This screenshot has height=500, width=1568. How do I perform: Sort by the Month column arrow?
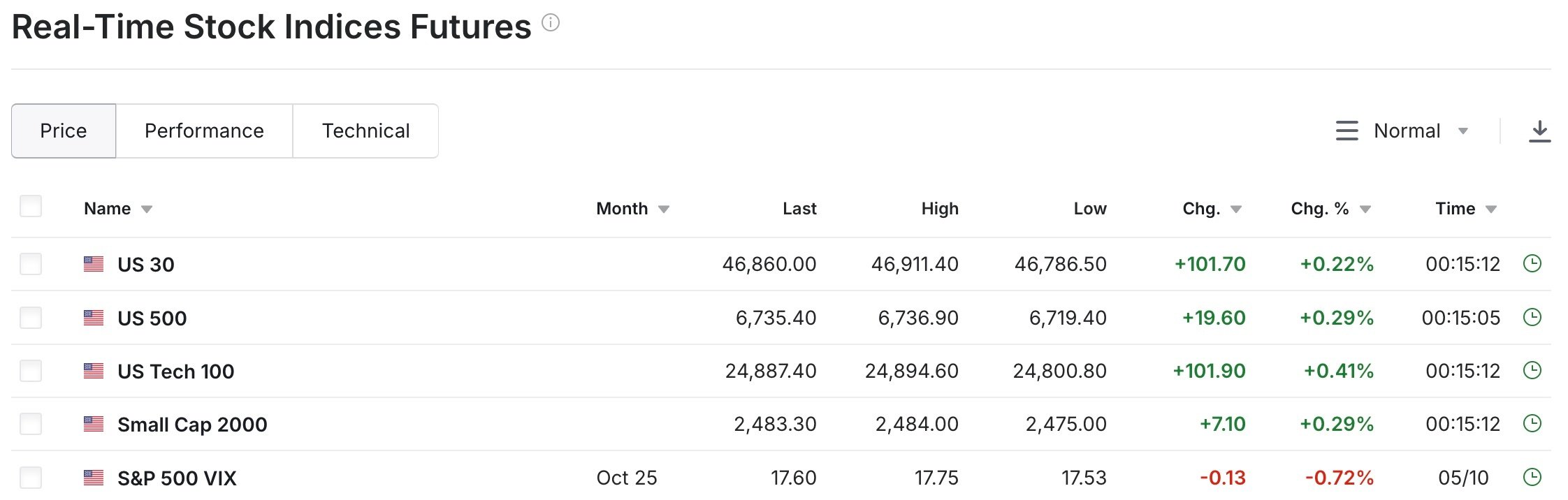[x=664, y=209]
